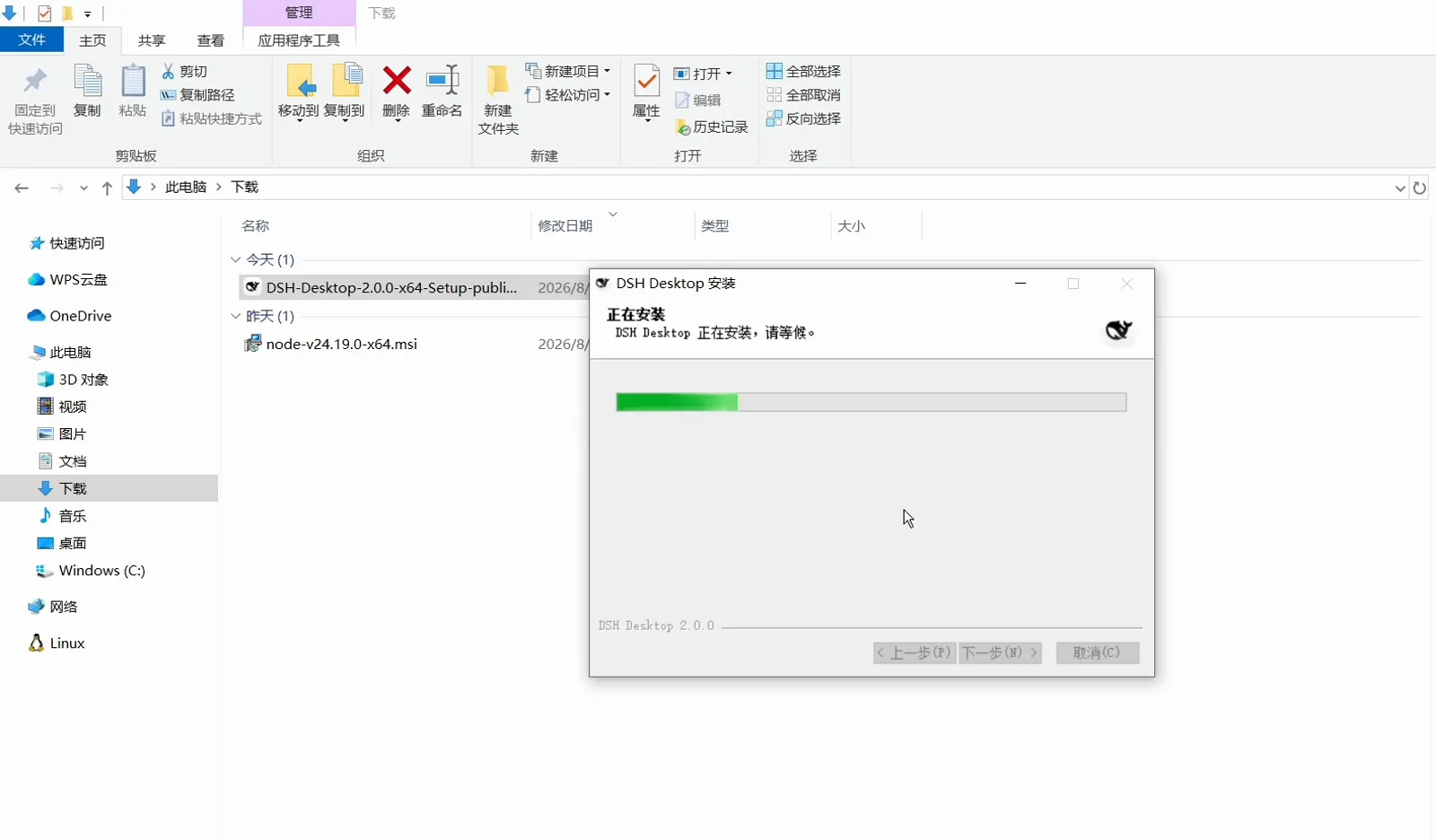The image size is (1436, 840).
Task: Collapse the 今天 (1) group
Action: (x=236, y=259)
